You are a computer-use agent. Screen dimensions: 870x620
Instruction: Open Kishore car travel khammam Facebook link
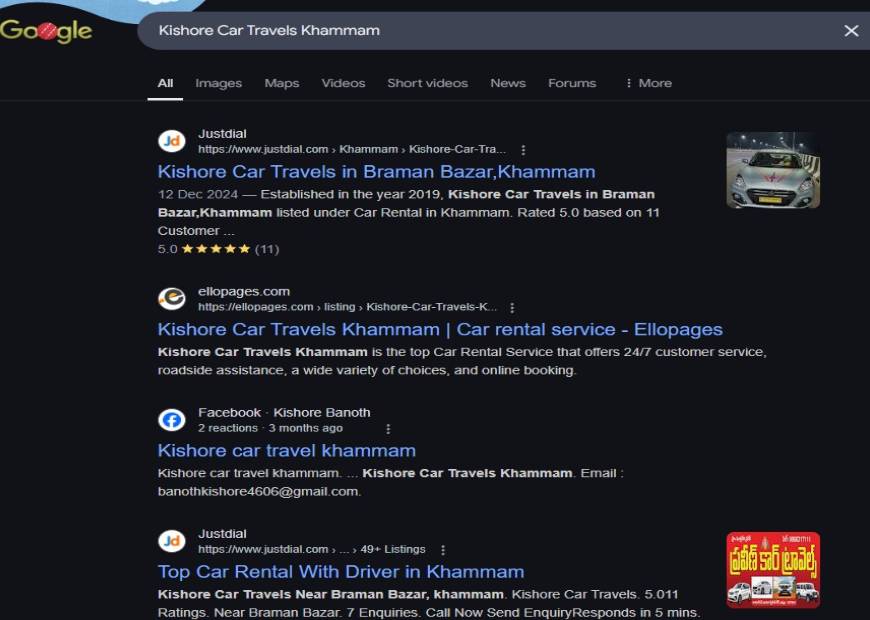click(286, 450)
